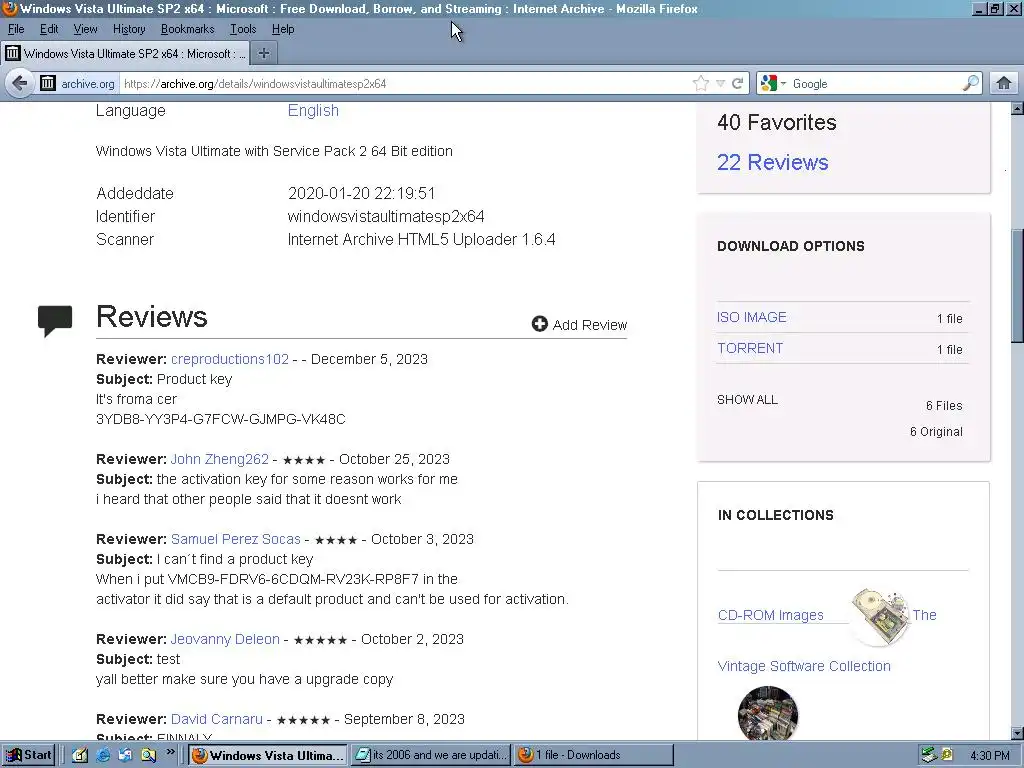The width and height of the screenshot is (1024, 768).
Task: Open the CD-ROM Images collection link
Action: click(x=771, y=615)
